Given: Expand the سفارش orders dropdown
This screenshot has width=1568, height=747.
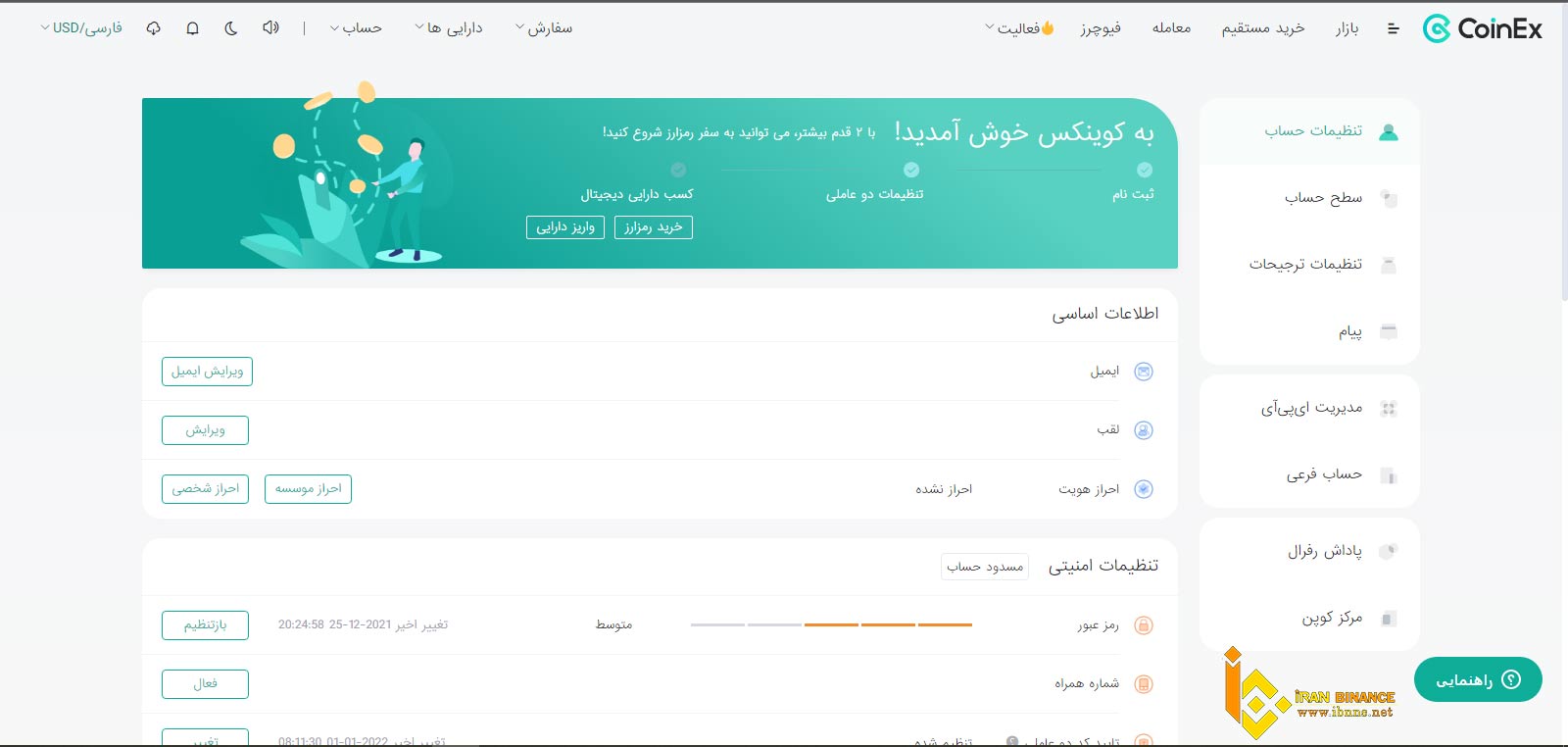Looking at the screenshot, I should (x=544, y=28).
